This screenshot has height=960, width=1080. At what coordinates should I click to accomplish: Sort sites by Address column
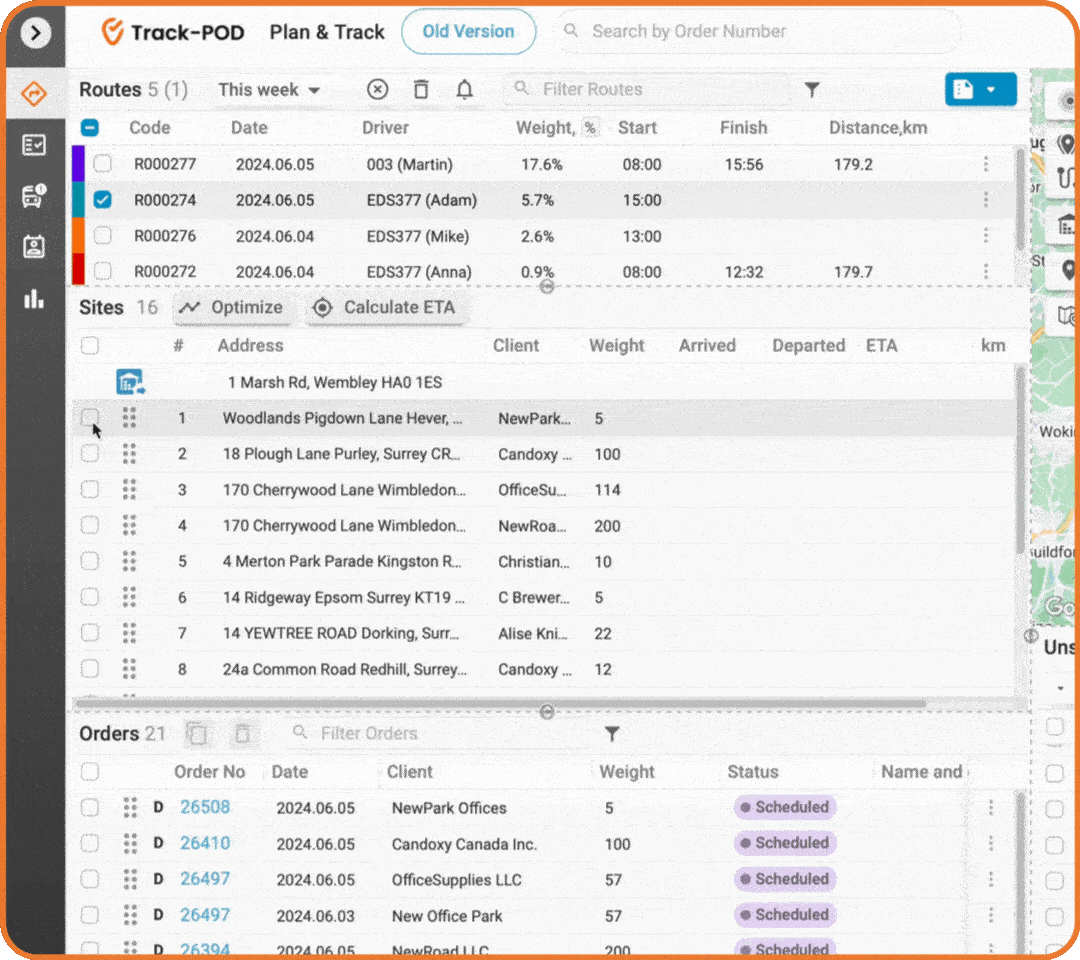pyautogui.click(x=250, y=345)
